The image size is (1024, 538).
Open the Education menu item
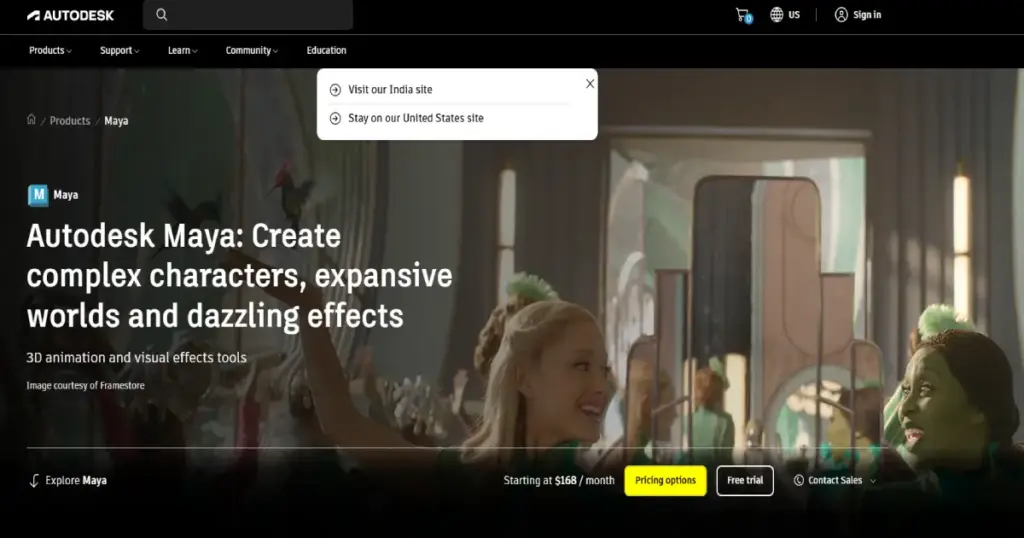coord(327,50)
